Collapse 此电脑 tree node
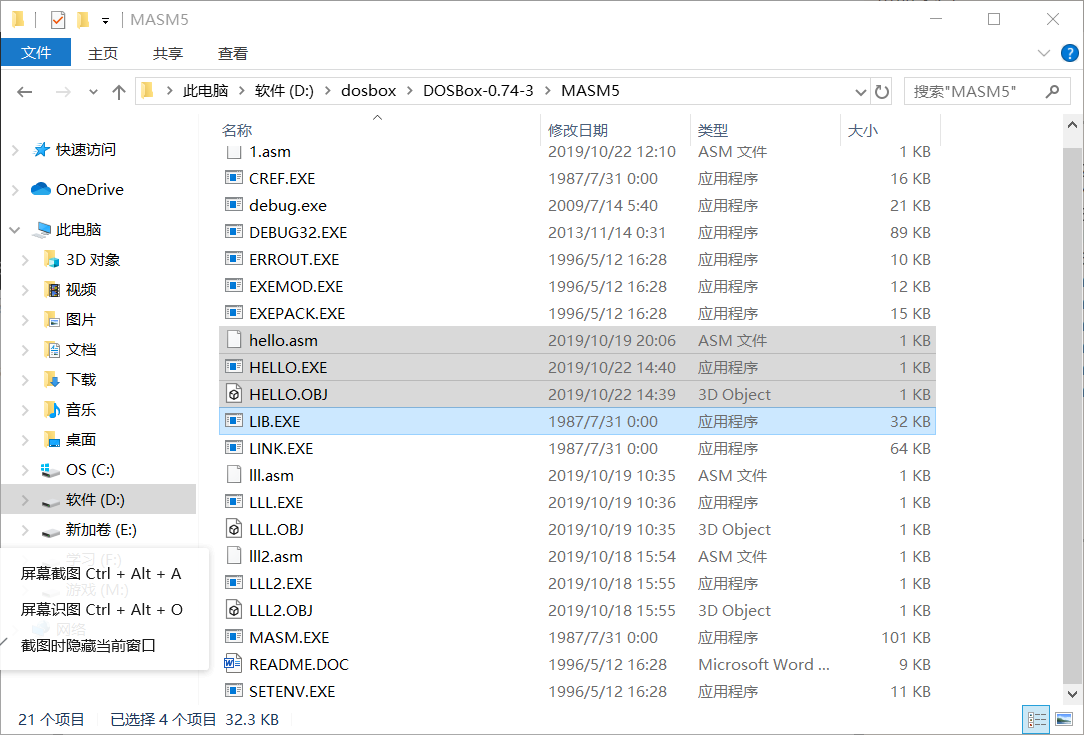This screenshot has width=1084, height=735. 15,230
